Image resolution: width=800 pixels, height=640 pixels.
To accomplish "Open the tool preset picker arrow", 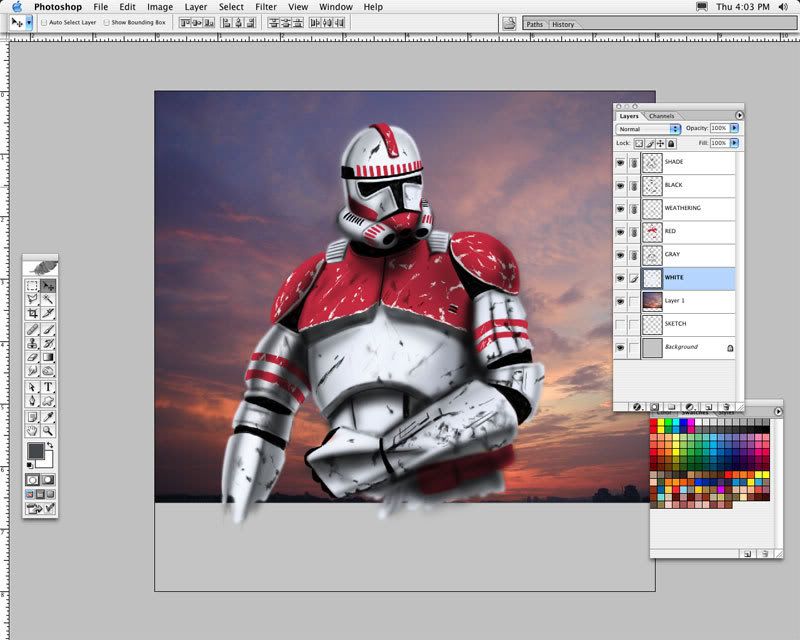I will [x=29, y=22].
